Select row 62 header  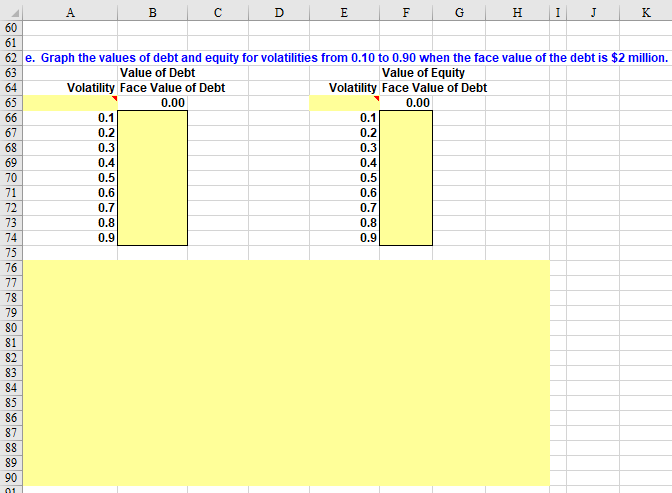pos(11,58)
